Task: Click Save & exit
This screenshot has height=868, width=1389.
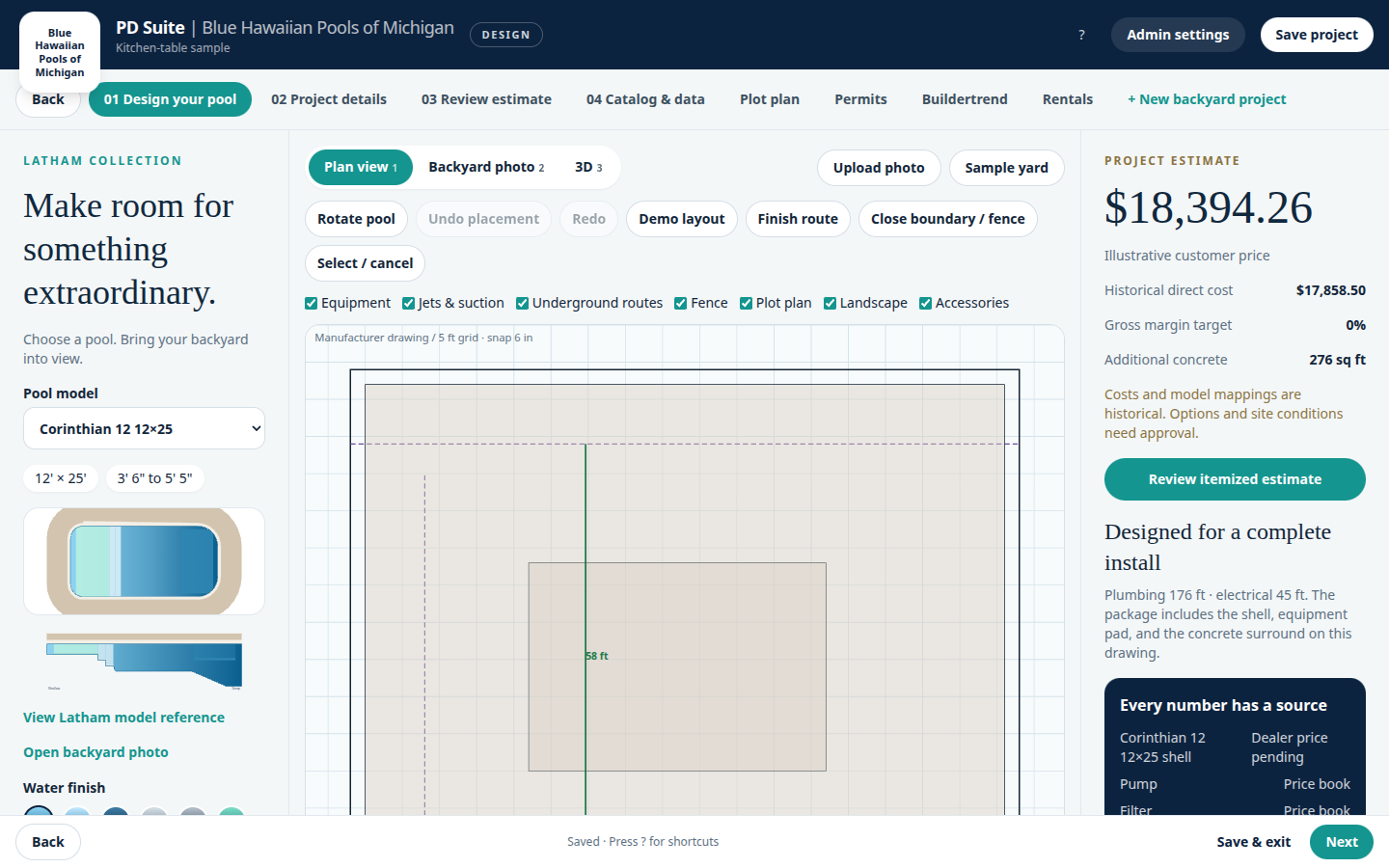Action: click(1253, 842)
